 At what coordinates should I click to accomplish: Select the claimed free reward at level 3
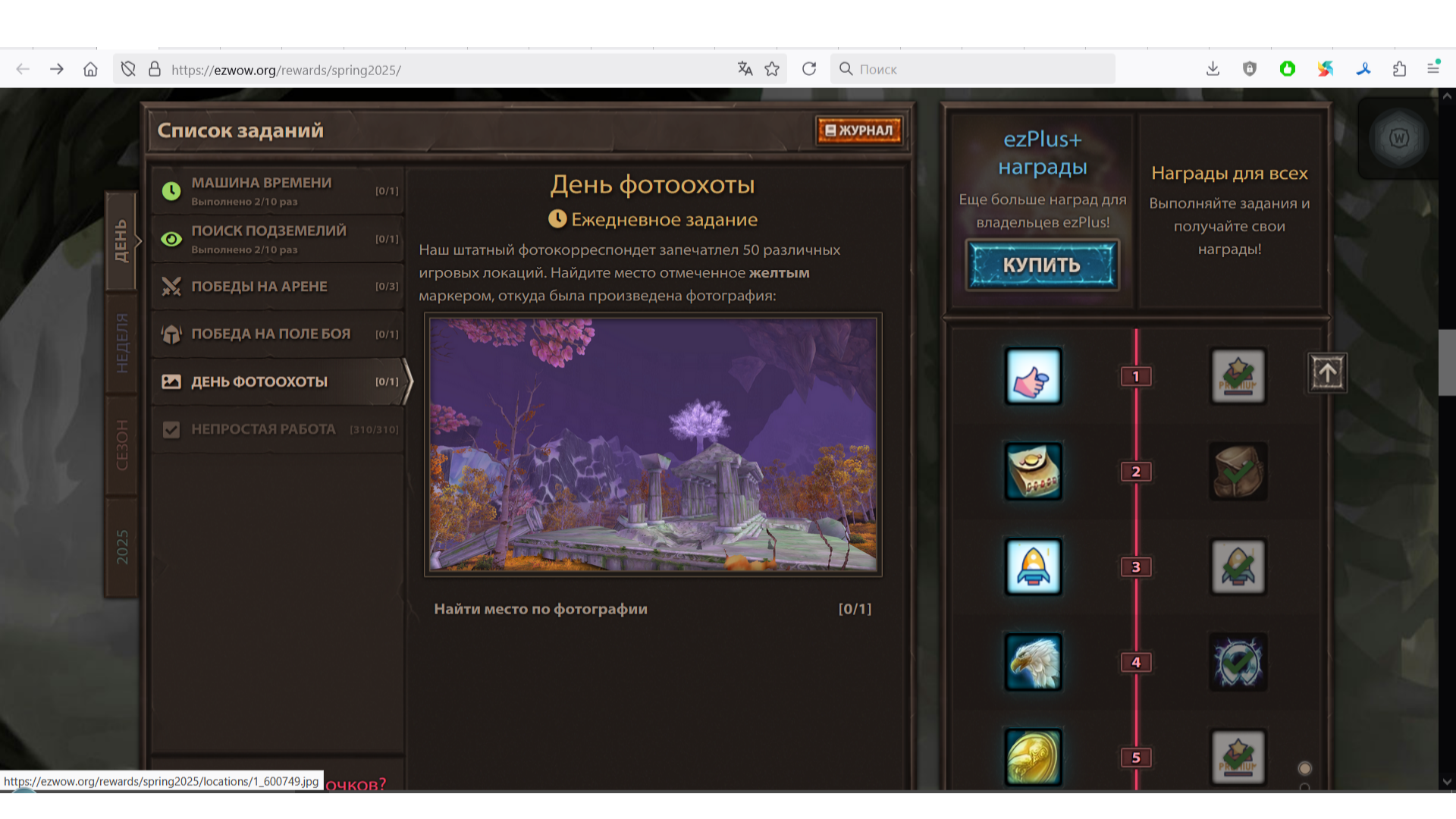coord(1238,566)
